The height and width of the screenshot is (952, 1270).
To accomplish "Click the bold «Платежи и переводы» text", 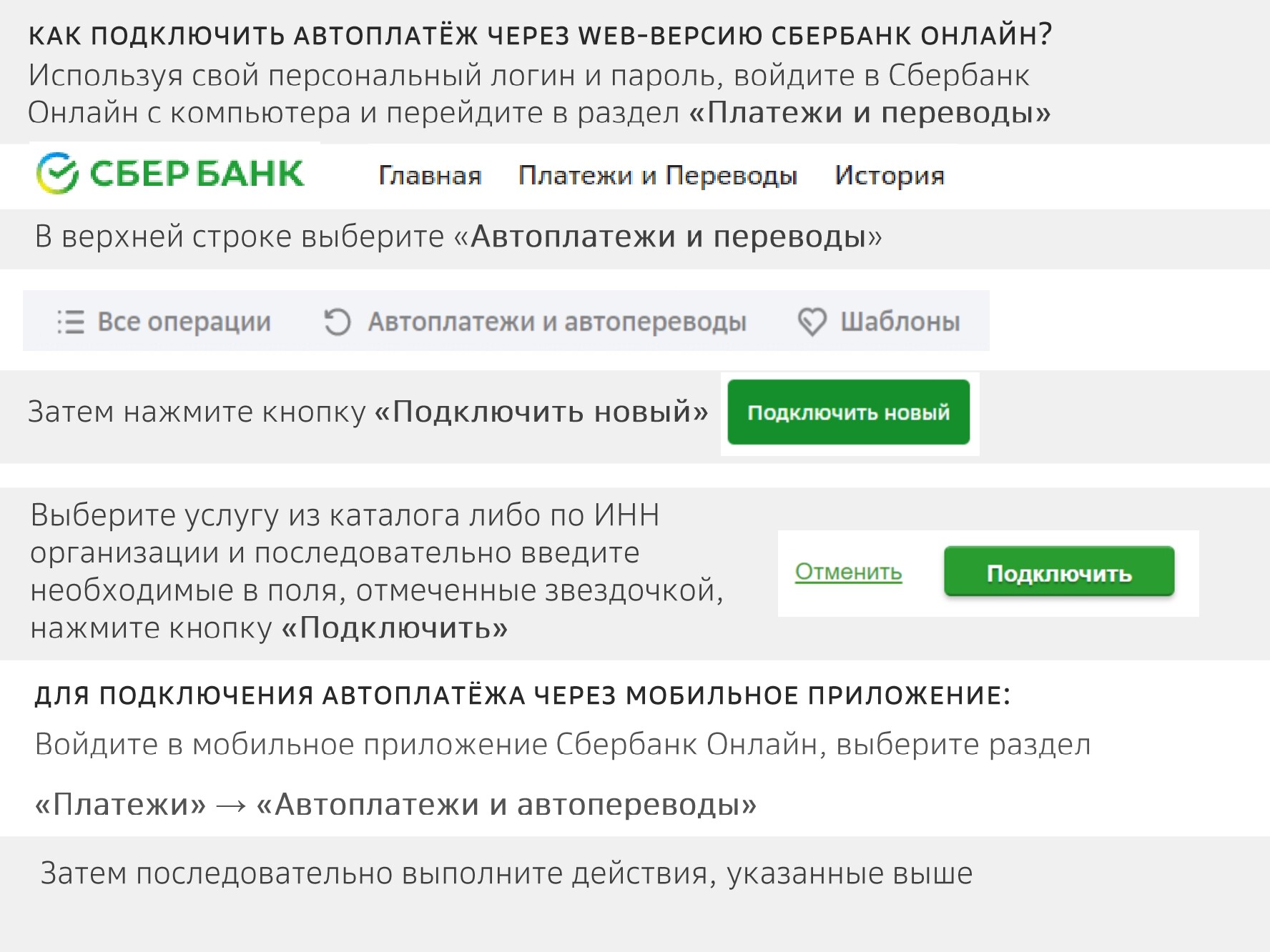I will 870,112.
